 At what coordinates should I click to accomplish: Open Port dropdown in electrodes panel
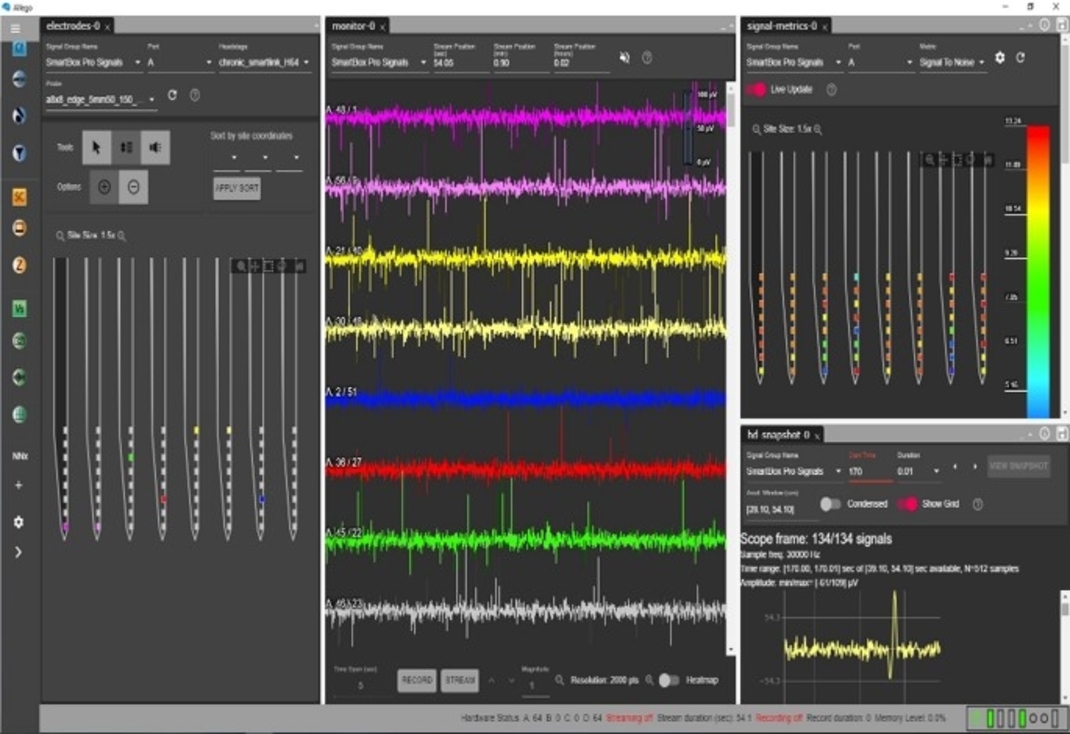[x=180, y=63]
